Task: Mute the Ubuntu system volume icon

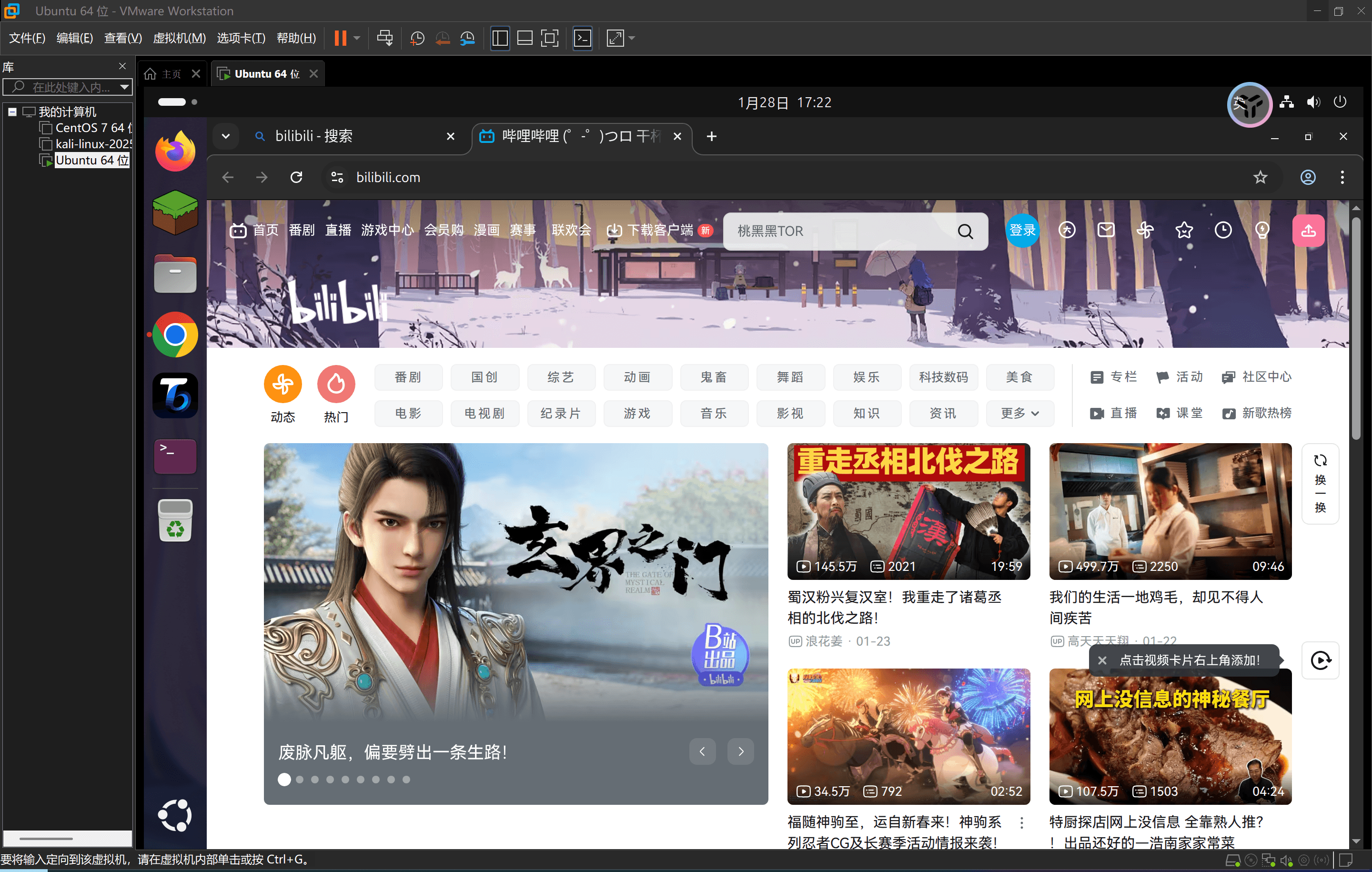Action: pyautogui.click(x=1313, y=102)
